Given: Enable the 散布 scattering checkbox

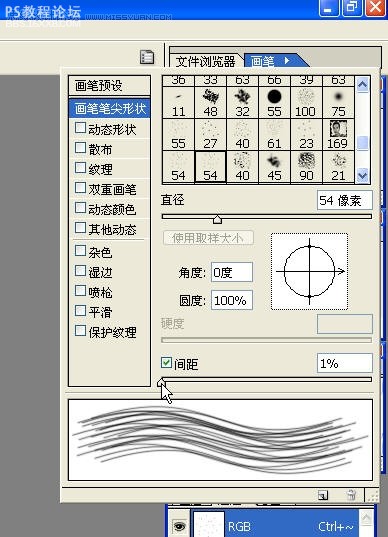Looking at the screenshot, I should 80,148.
